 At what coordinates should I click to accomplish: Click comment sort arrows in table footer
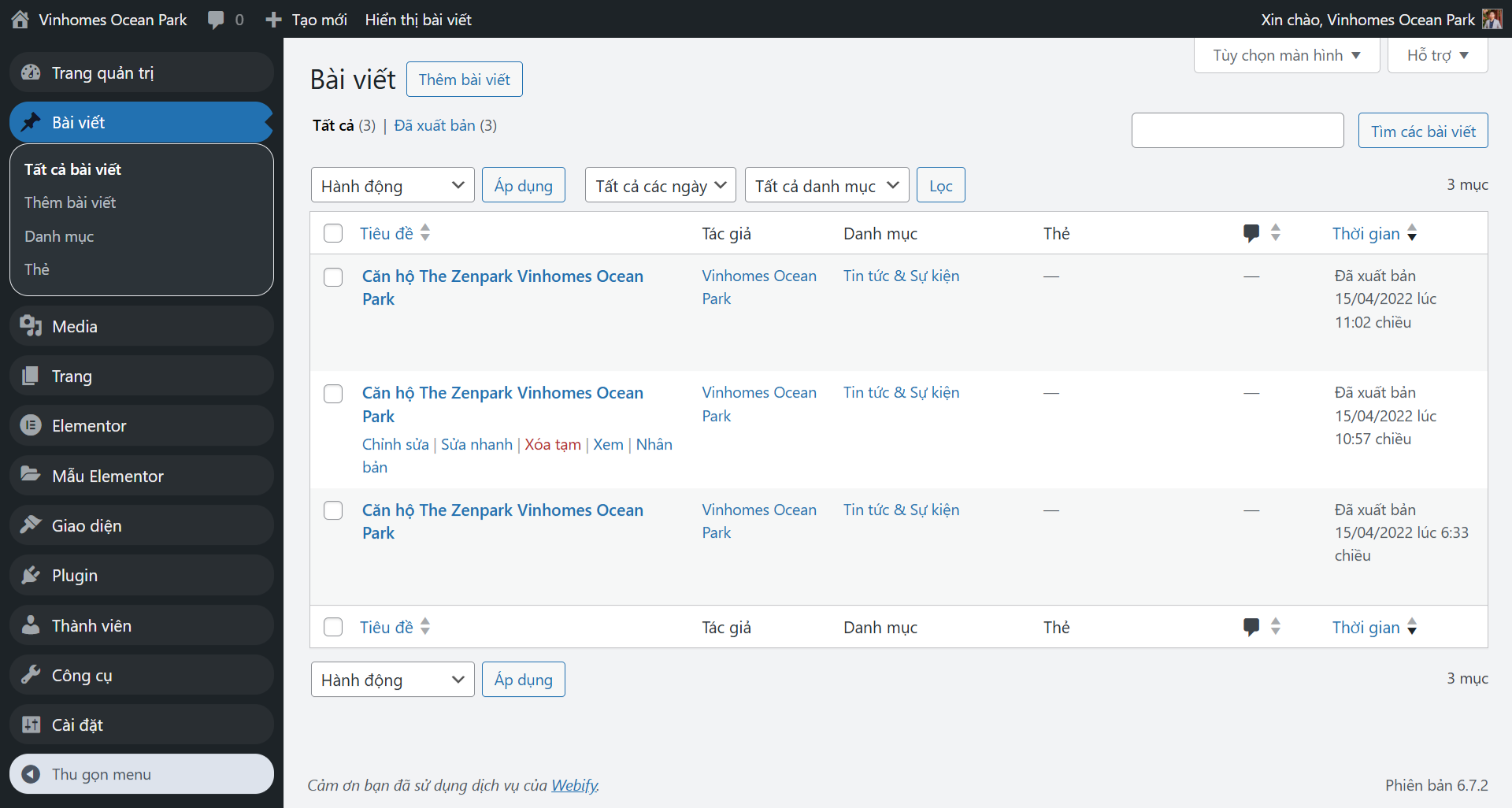(x=1276, y=626)
